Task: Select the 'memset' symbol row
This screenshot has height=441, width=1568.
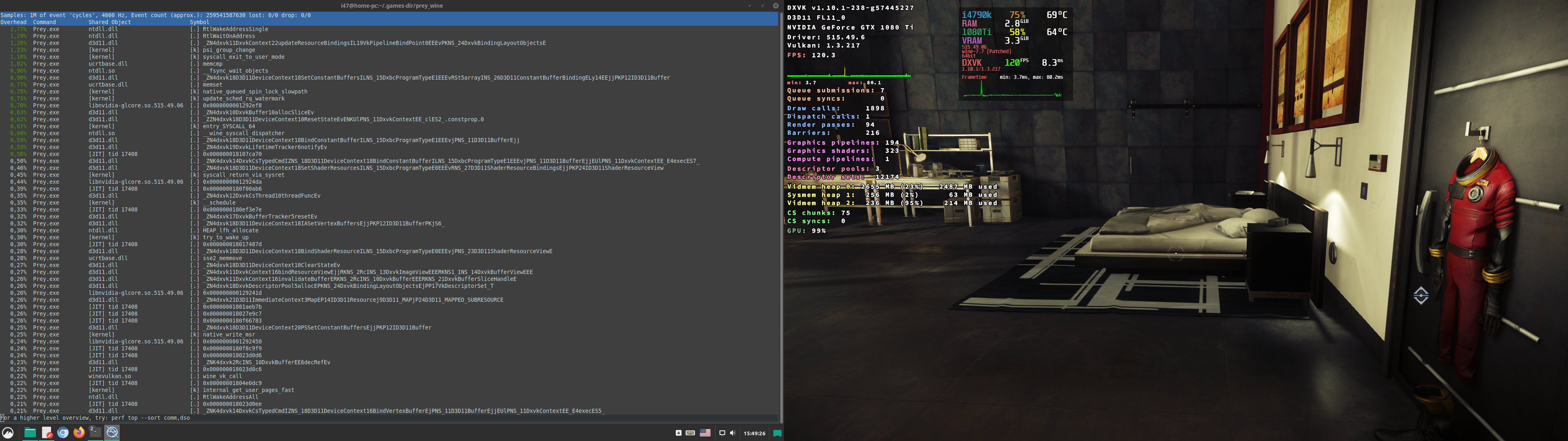Action: point(390,85)
